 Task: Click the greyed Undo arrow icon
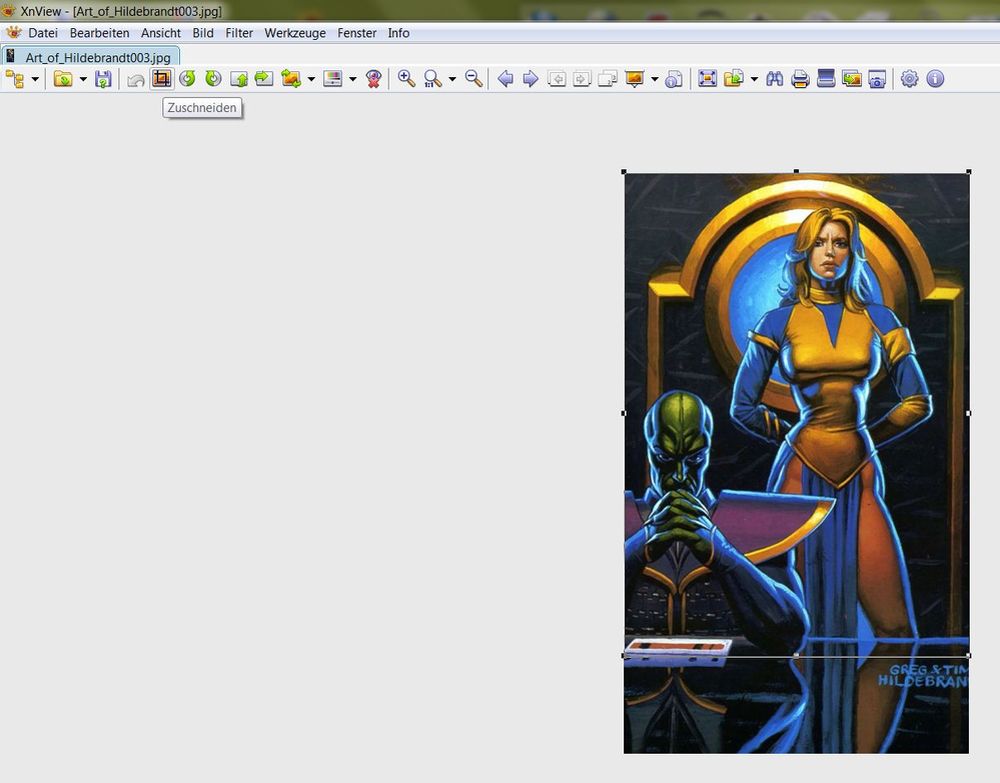[x=136, y=79]
